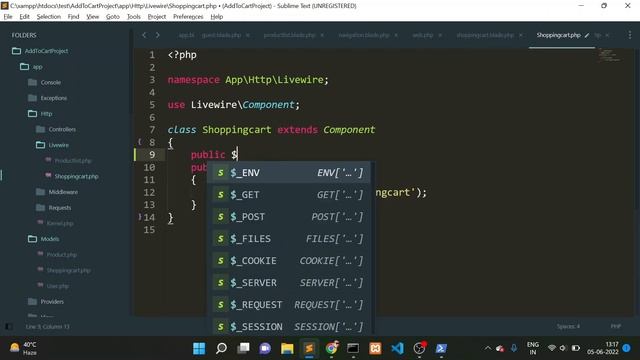Open the Chat app on taskbar
The height and width of the screenshot is (360, 640).
(x=265, y=348)
